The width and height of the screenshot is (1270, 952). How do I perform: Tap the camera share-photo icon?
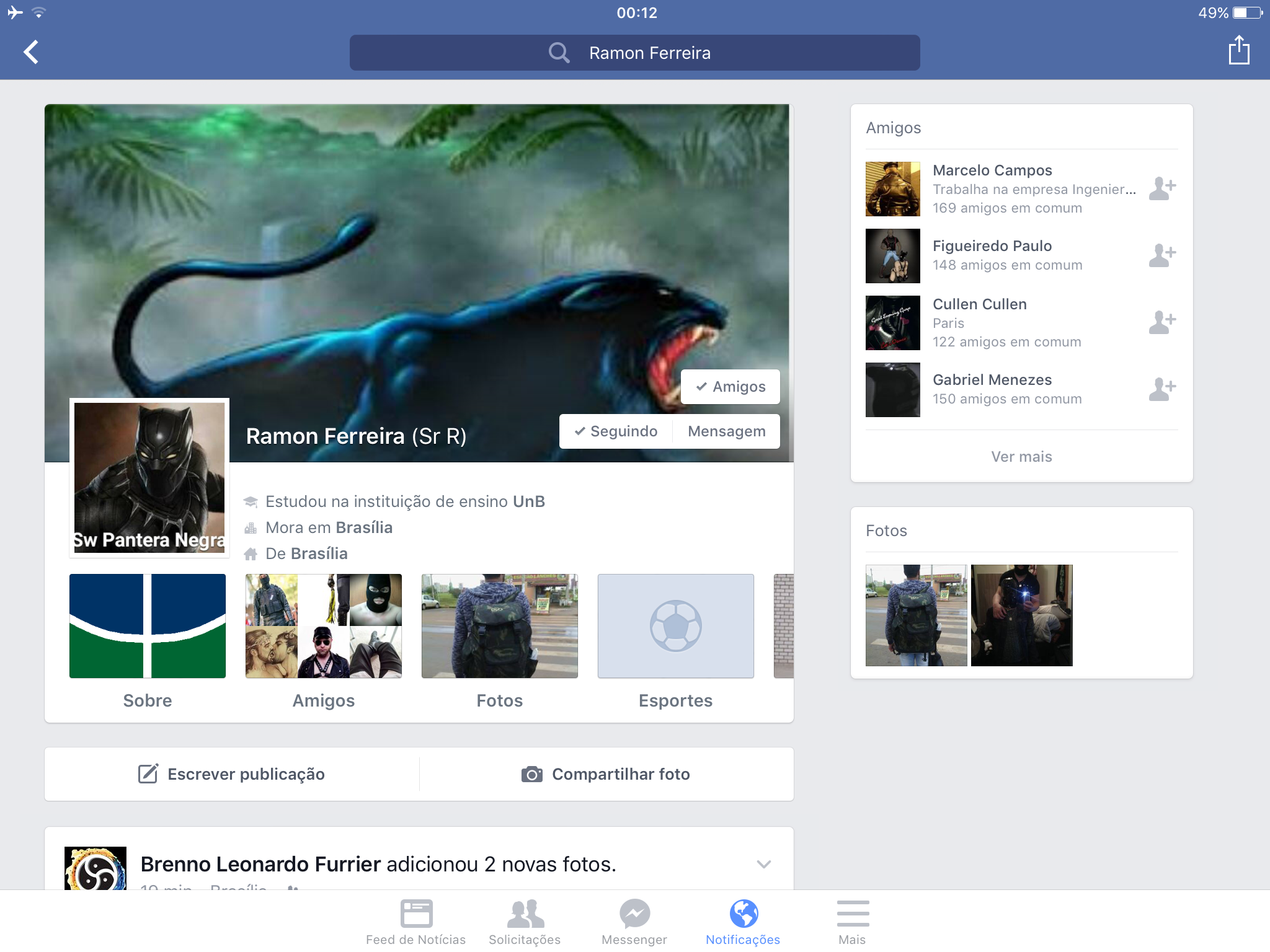[531, 774]
